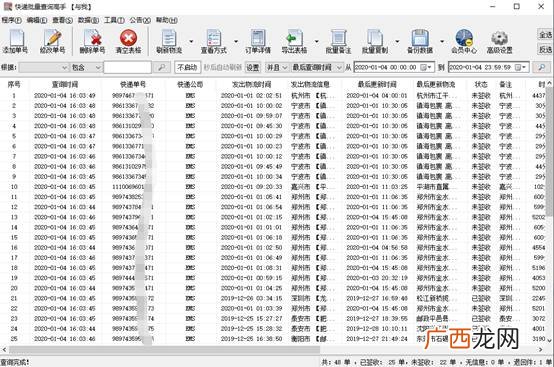Image resolution: width=554 pixels, height=367 pixels.
Task: Open the calendar dropdown of the end date
Action: pyautogui.click(x=520, y=67)
